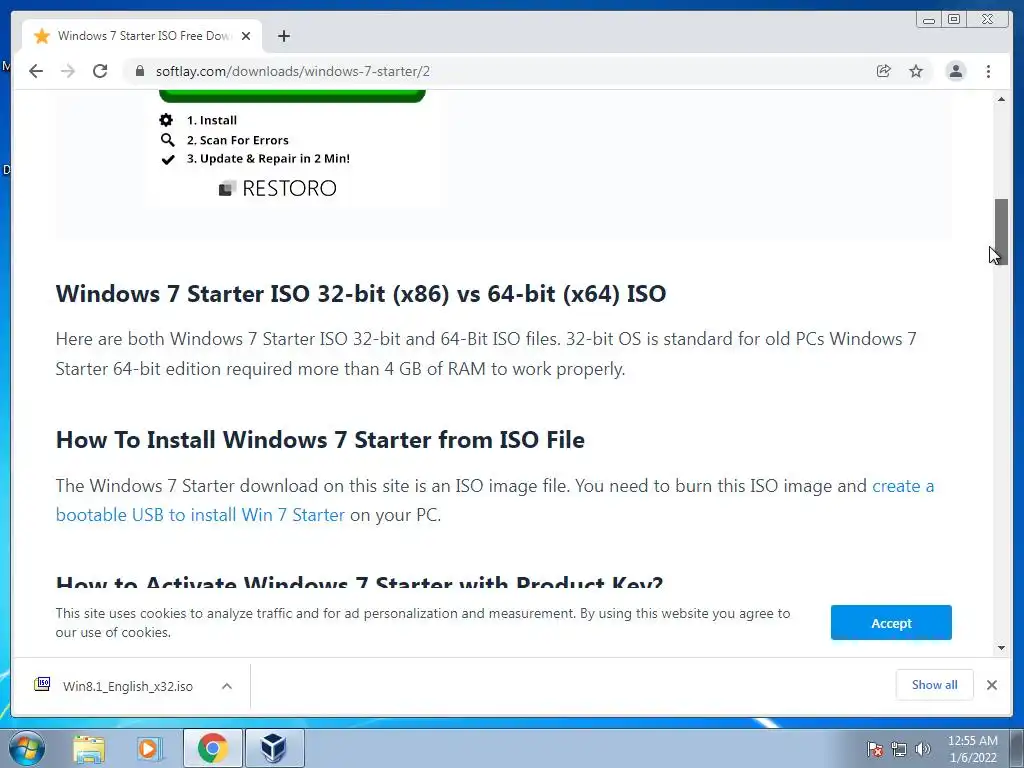1024x768 pixels.
Task: Bookmark this page with the star
Action: [x=916, y=71]
